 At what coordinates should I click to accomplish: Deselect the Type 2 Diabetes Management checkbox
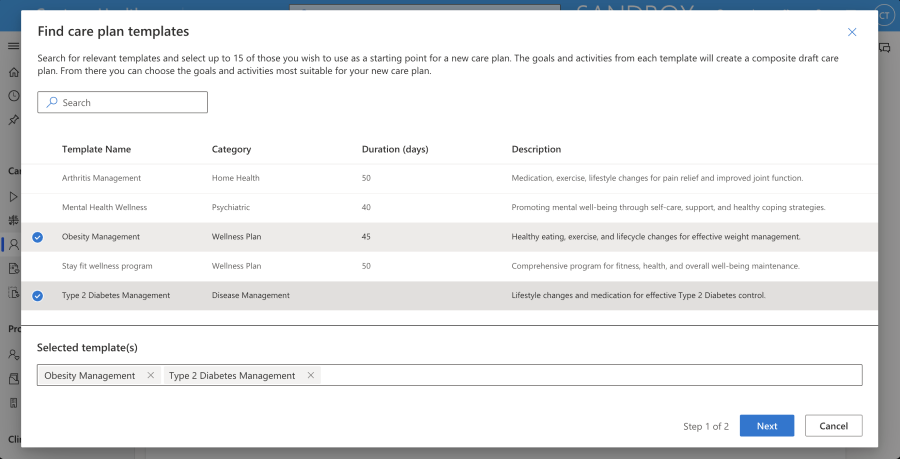(x=38, y=296)
